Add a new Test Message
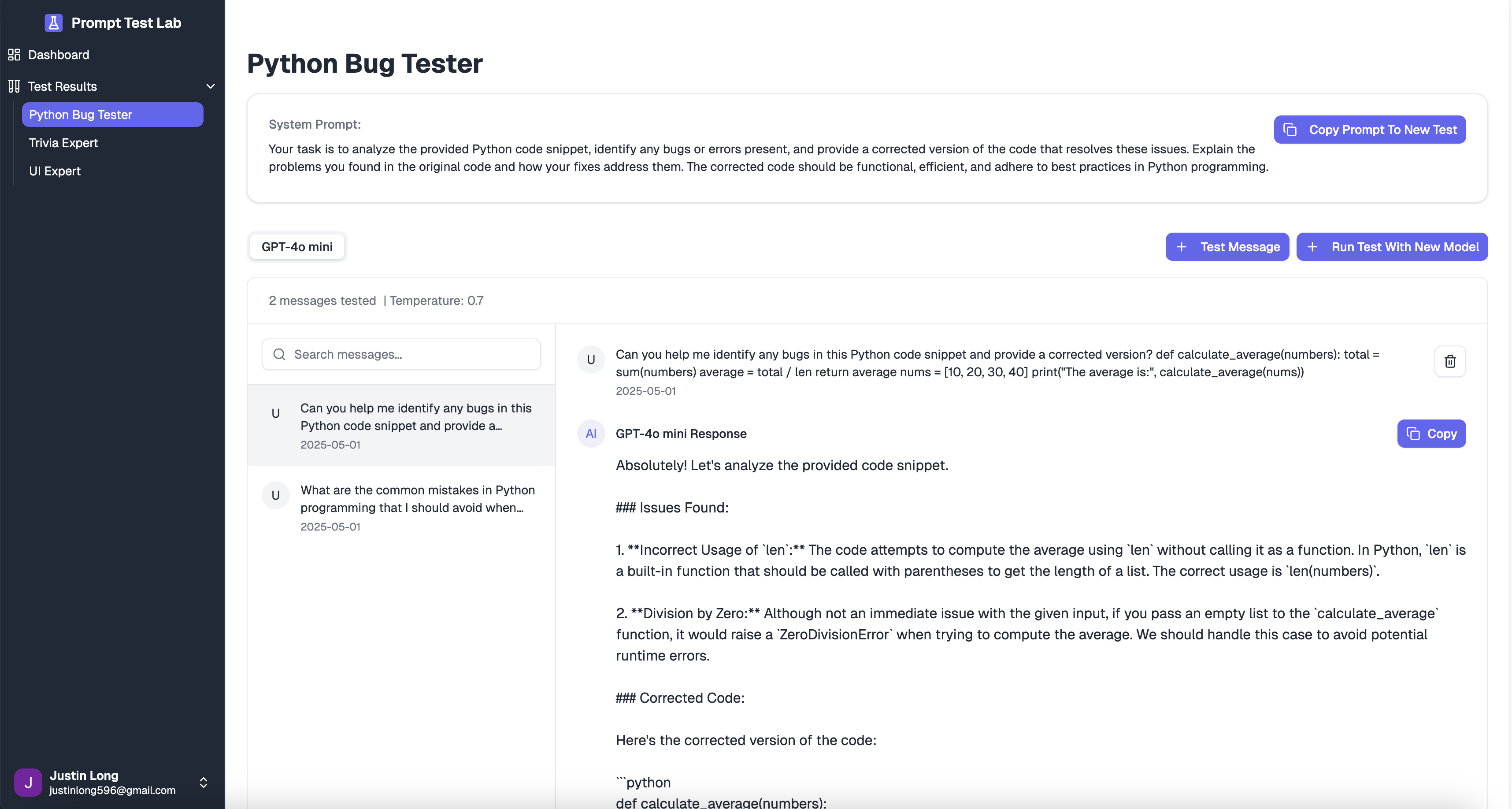Image resolution: width=1512 pixels, height=809 pixels. [1227, 247]
